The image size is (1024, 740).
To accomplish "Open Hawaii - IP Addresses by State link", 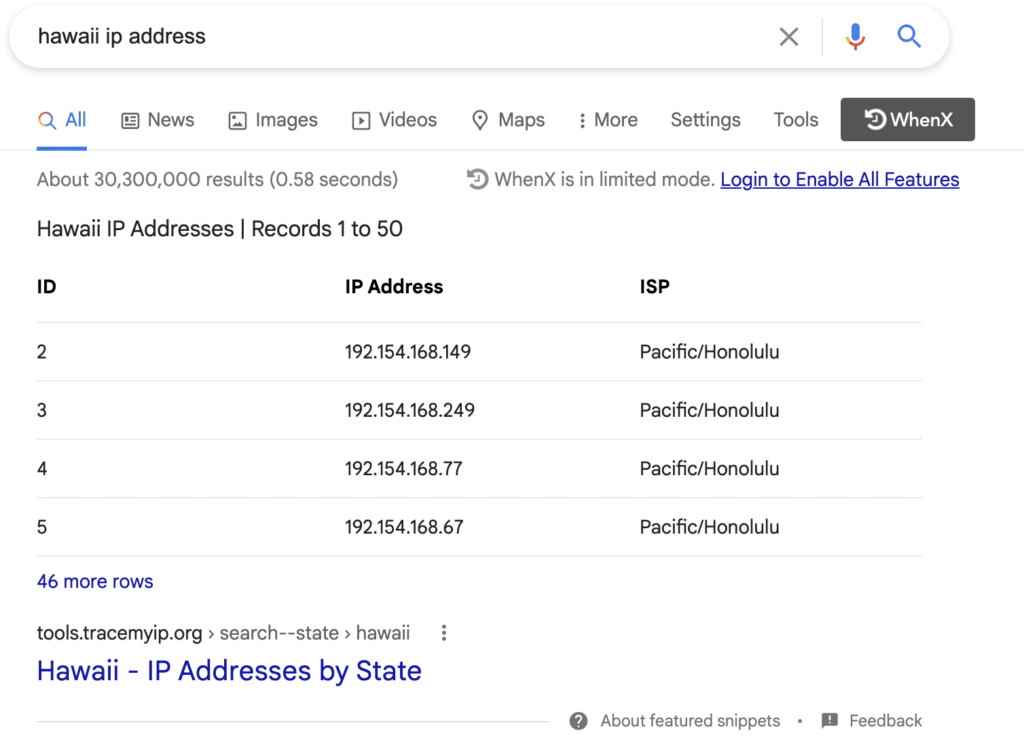I will (x=229, y=671).
